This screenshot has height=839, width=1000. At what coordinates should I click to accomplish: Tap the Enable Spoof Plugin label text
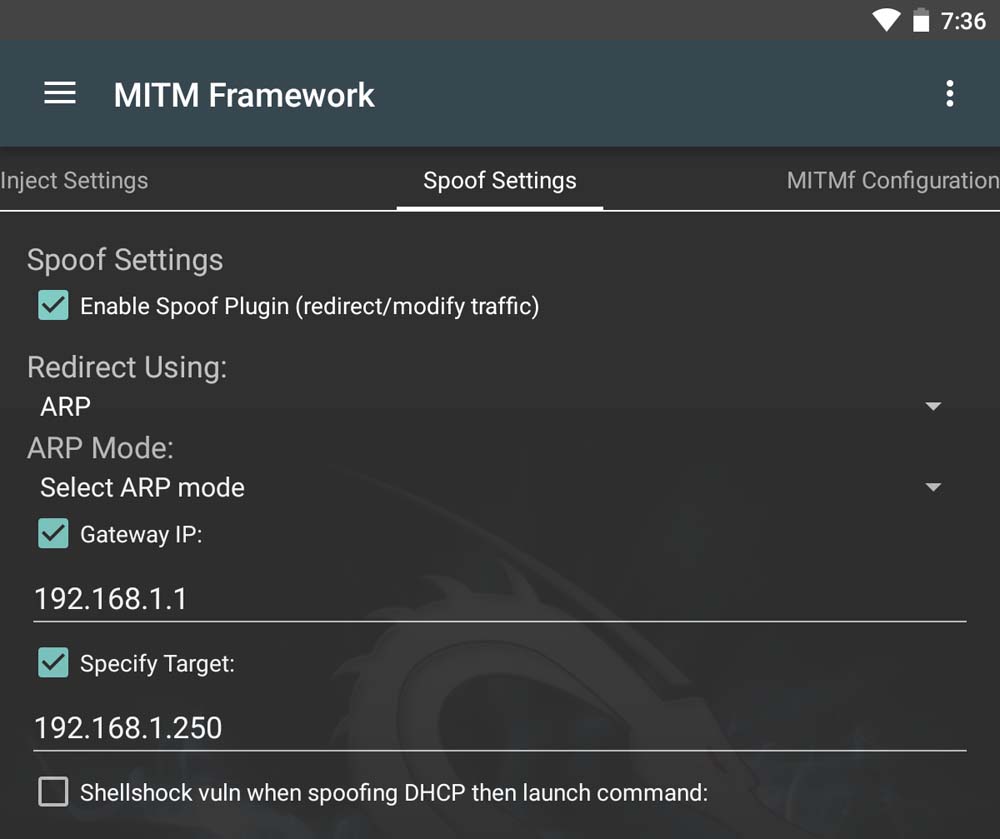click(x=309, y=306)
